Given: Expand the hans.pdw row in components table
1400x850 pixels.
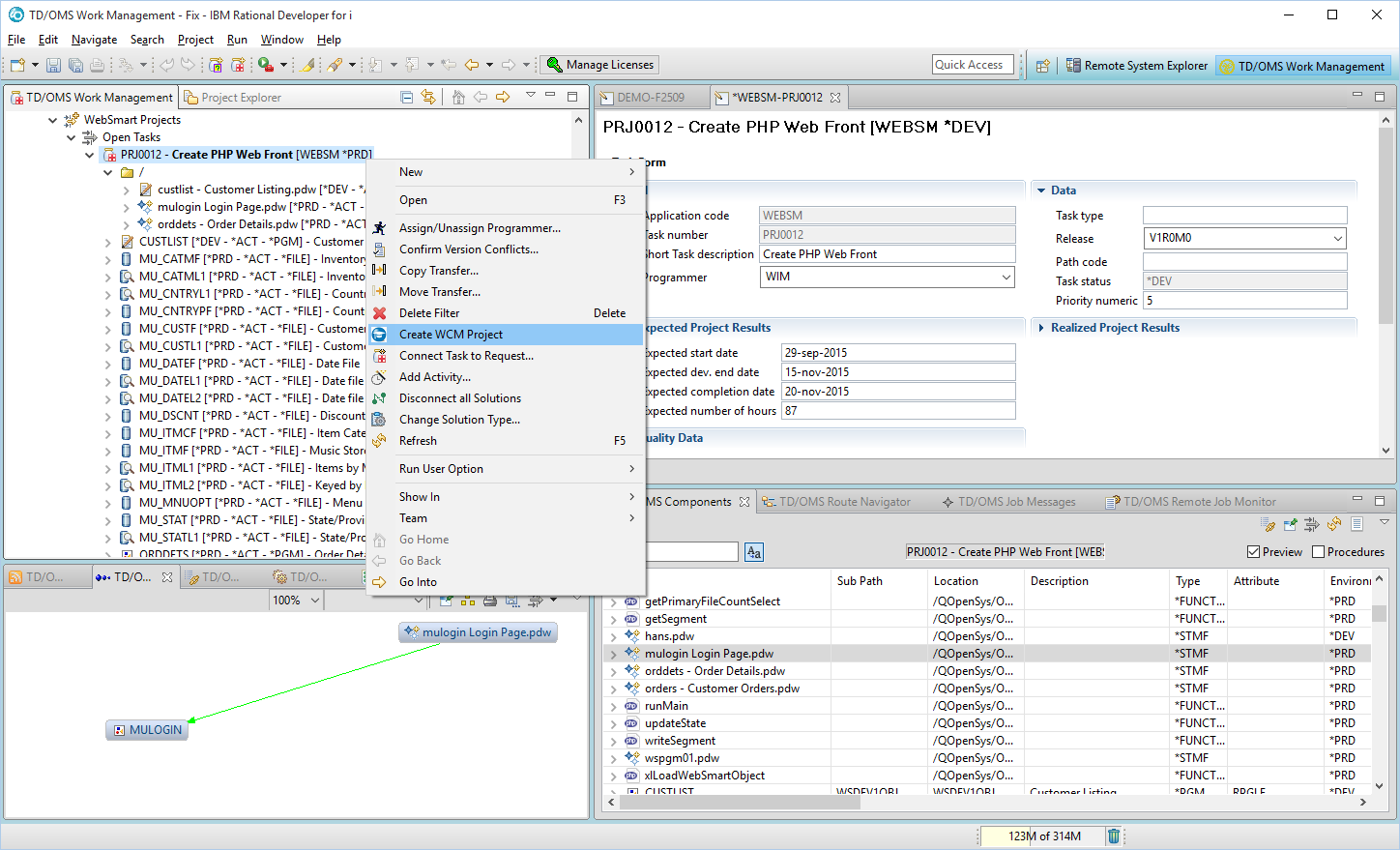Looking at the screenshot, I should 612,636.
